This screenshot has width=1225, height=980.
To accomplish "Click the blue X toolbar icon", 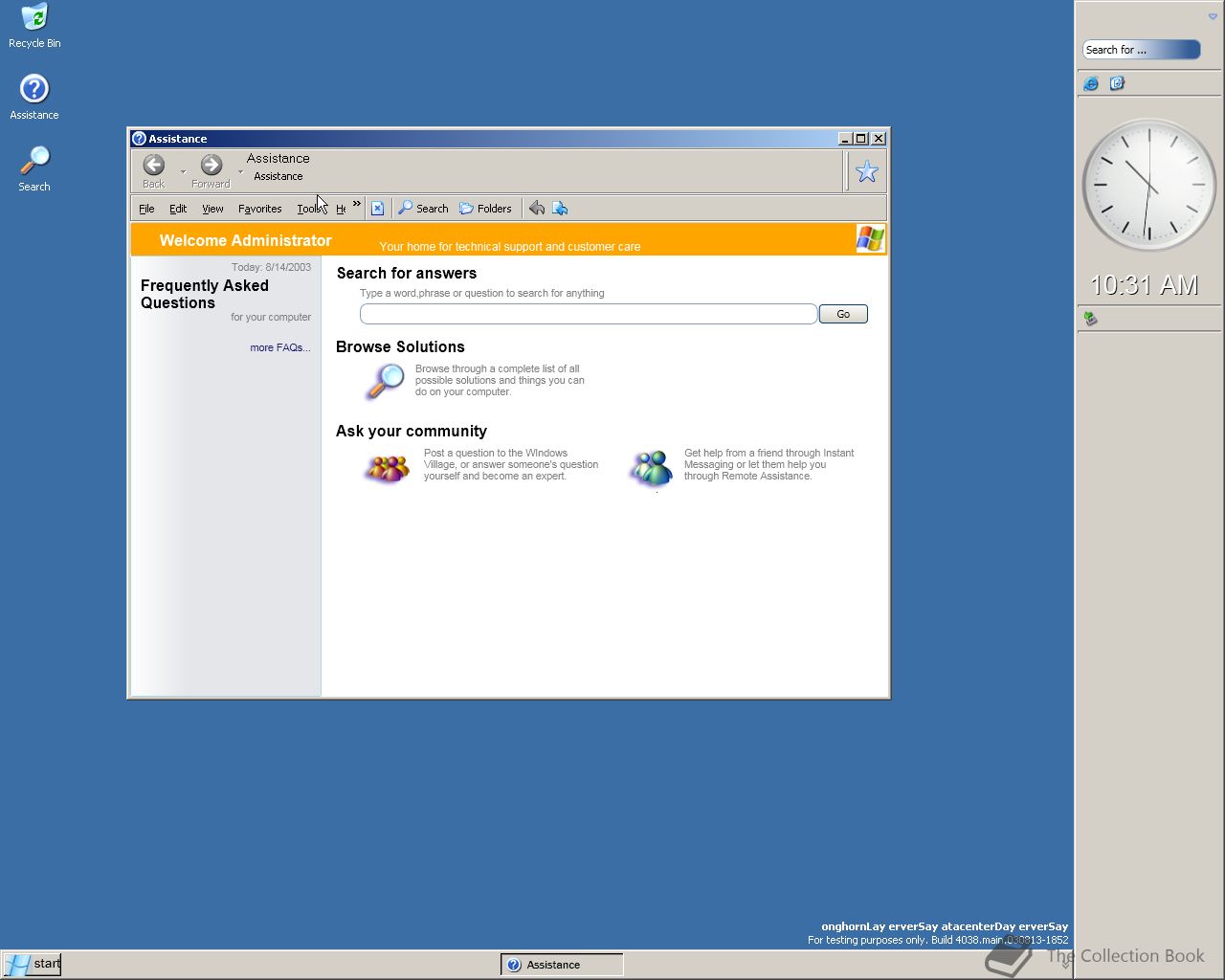I will click(378, 209).
